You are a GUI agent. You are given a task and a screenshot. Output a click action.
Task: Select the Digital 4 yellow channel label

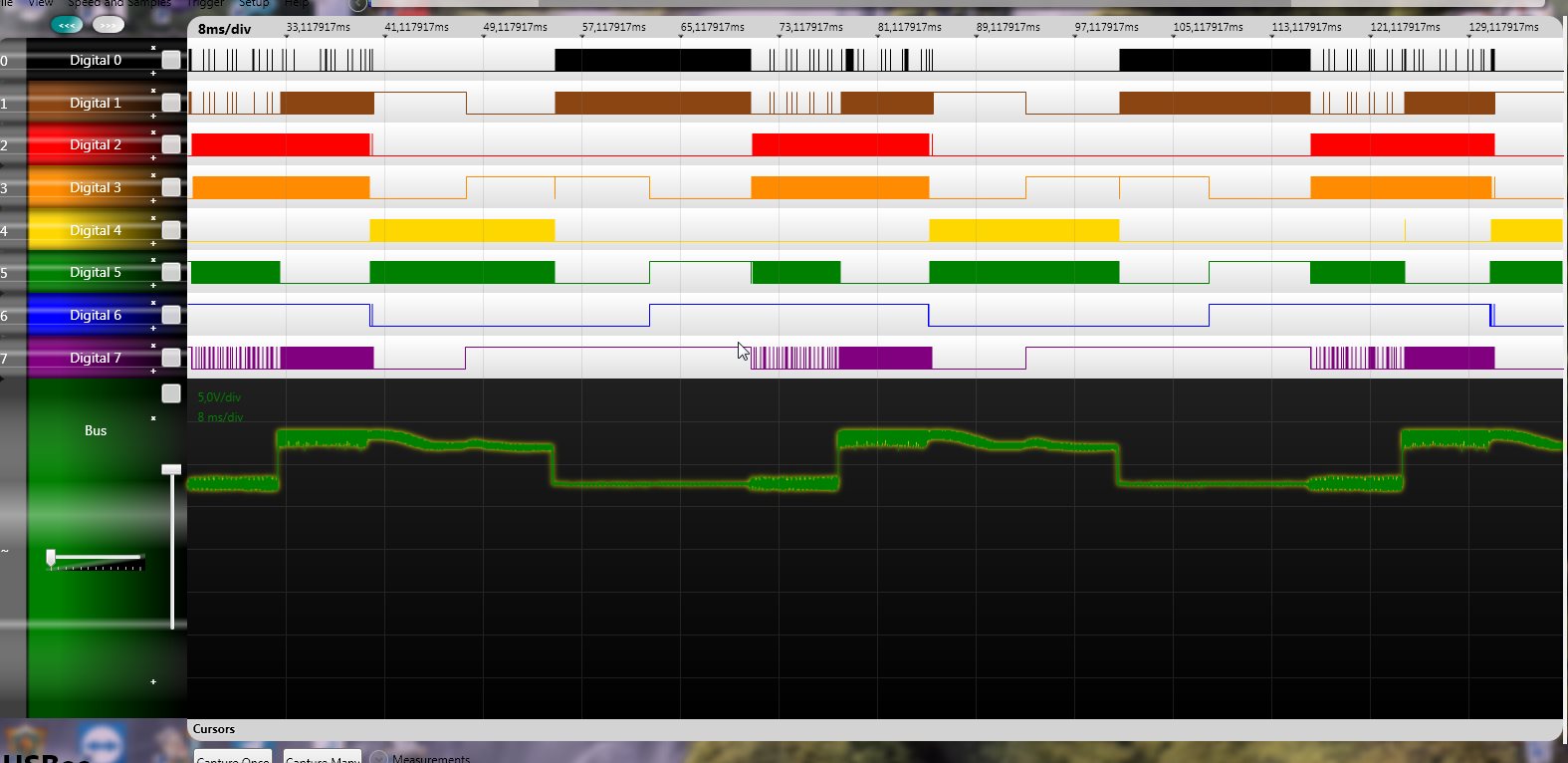[96, 230]
